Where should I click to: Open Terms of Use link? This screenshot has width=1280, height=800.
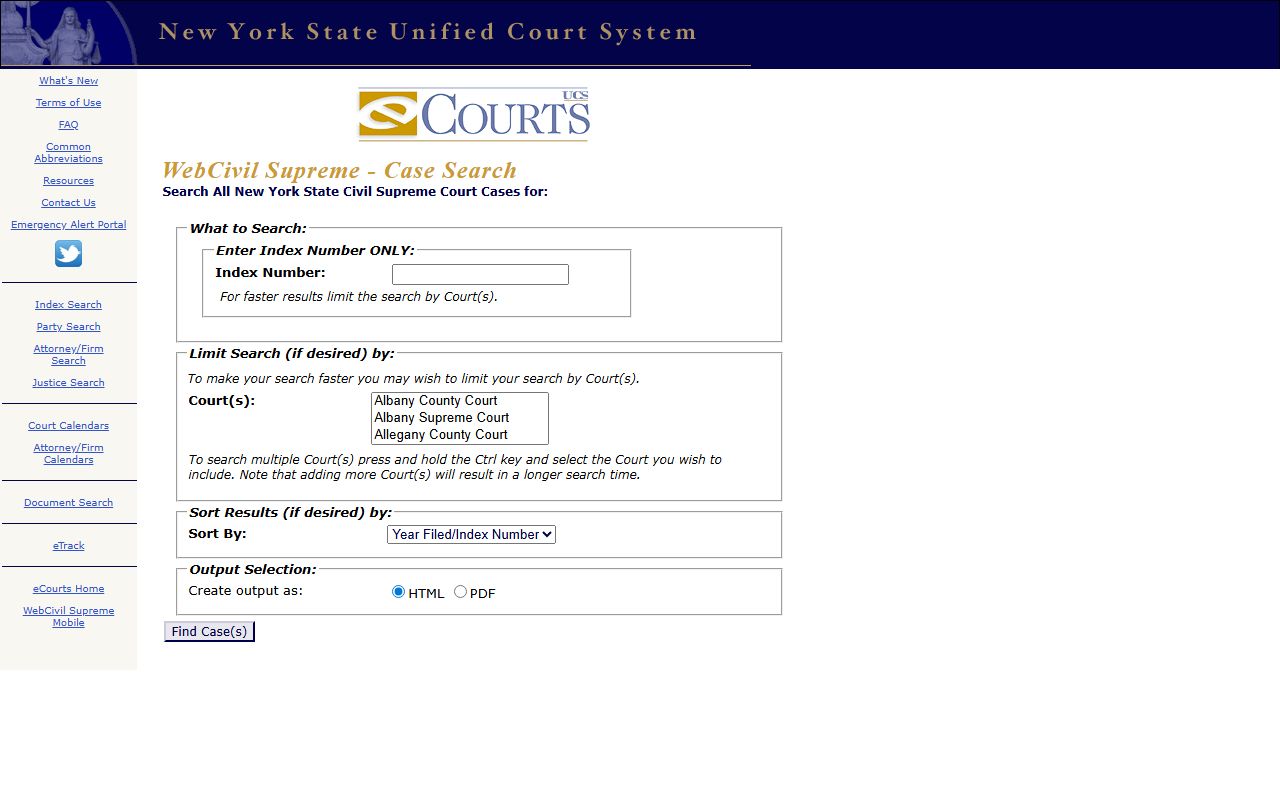69,103
